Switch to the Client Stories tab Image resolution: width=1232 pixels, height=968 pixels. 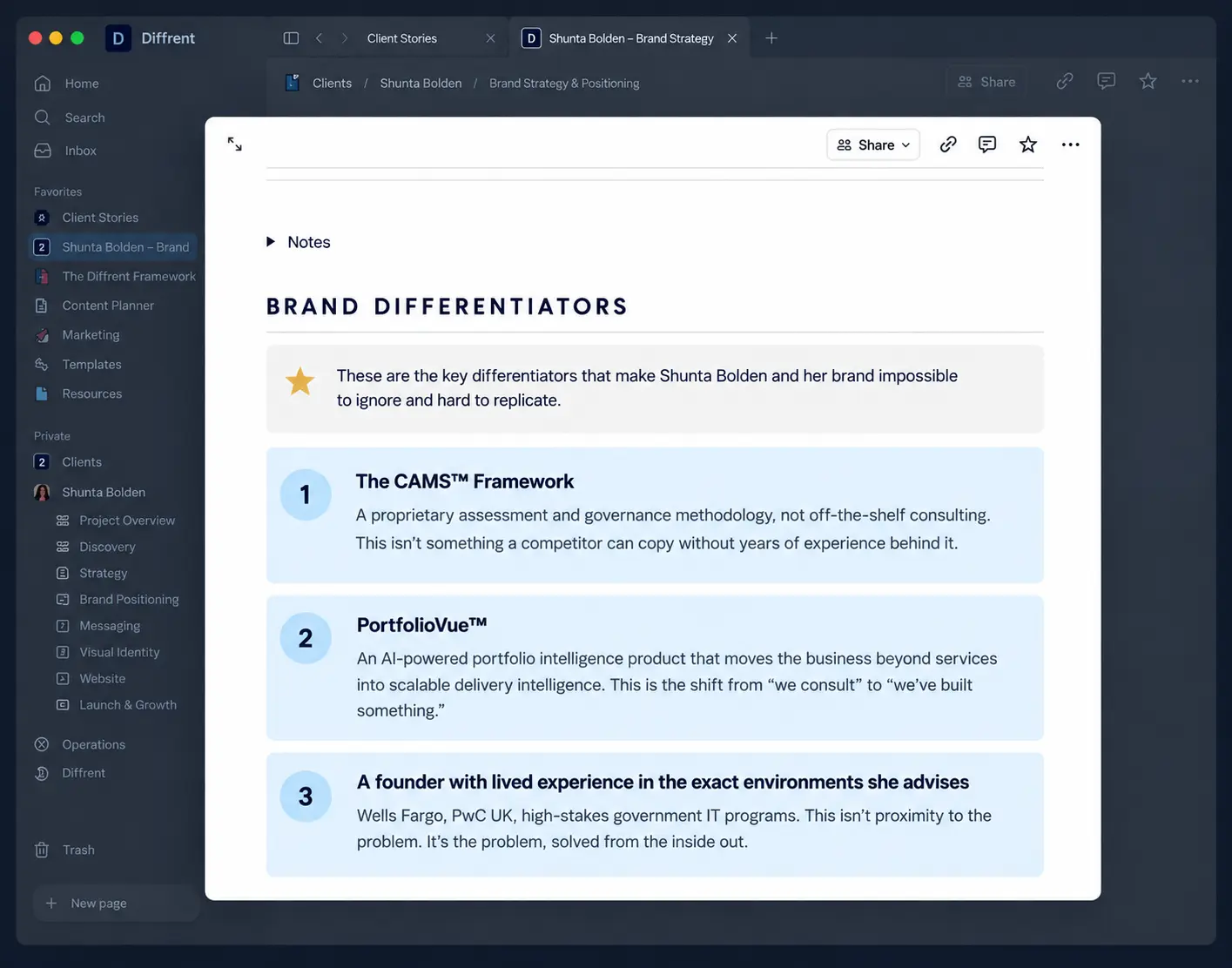point(402,38)
